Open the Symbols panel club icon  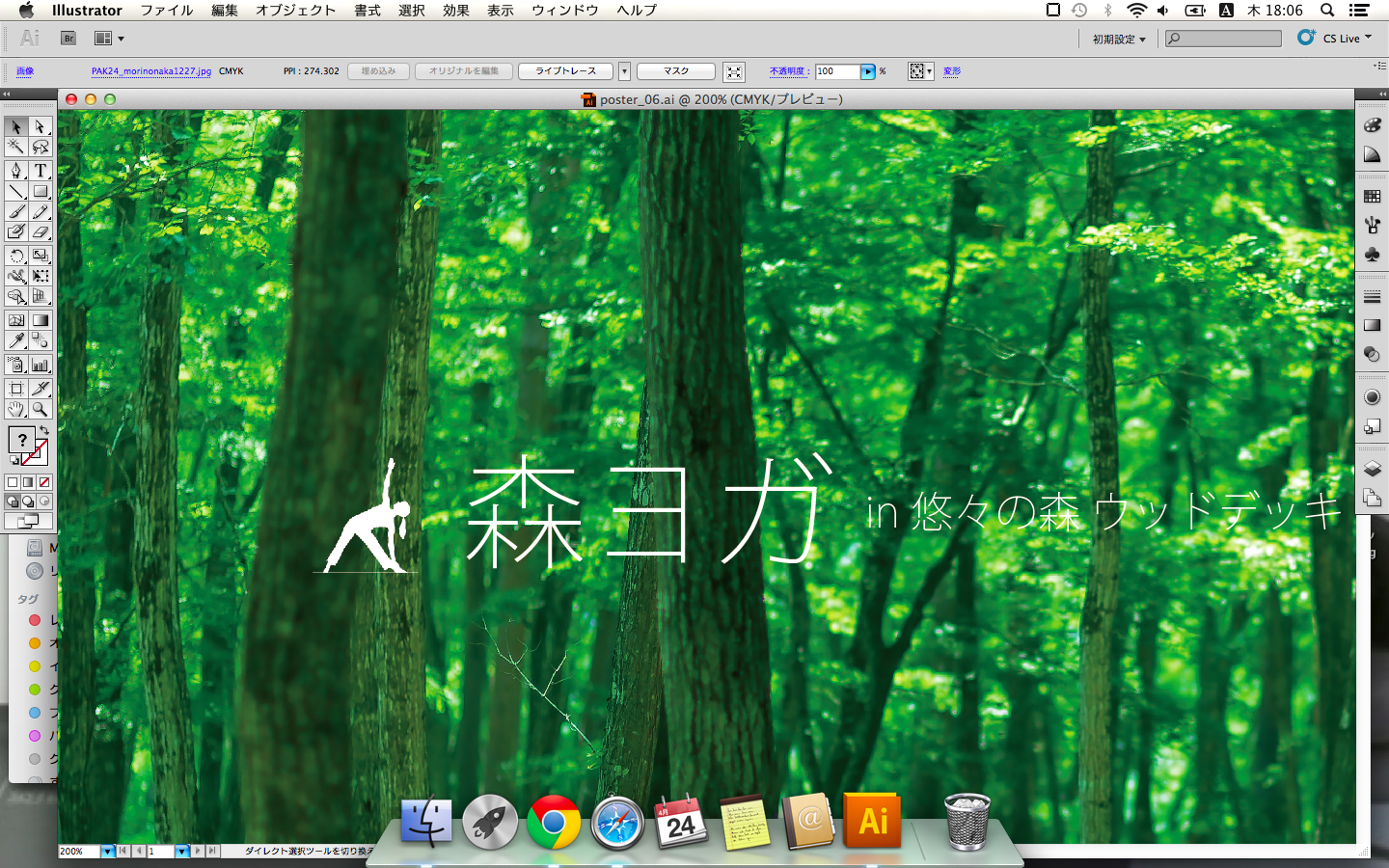point(1372,254)
